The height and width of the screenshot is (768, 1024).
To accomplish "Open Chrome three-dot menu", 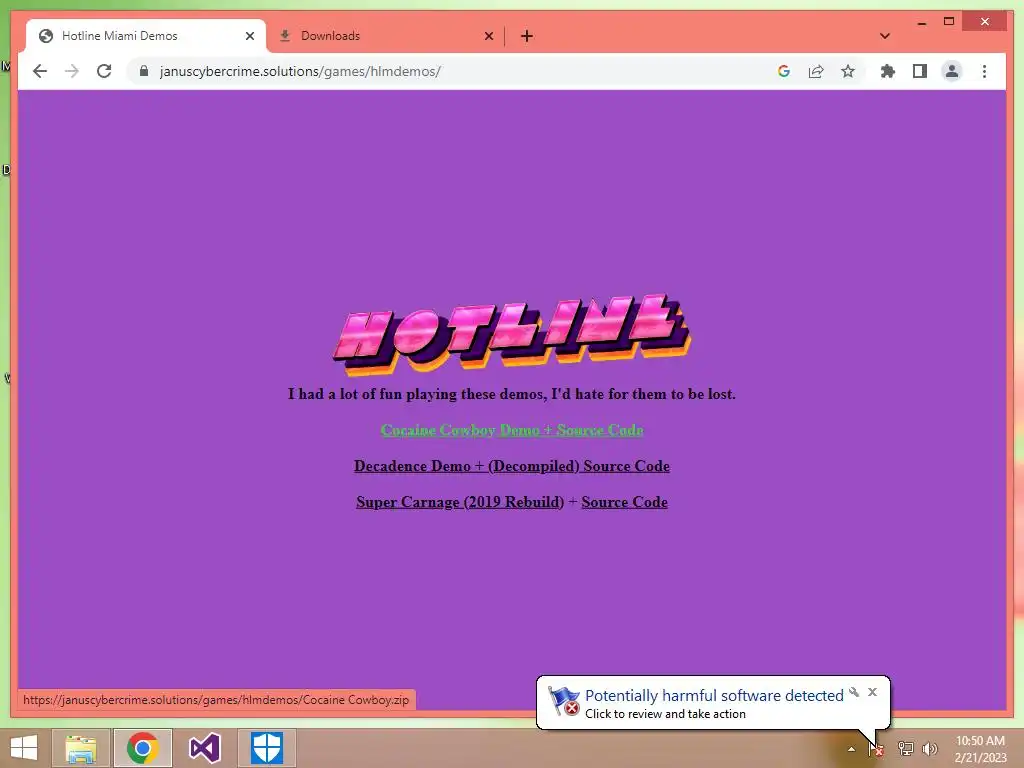I will pyautogui.click(x=984, y=71).
